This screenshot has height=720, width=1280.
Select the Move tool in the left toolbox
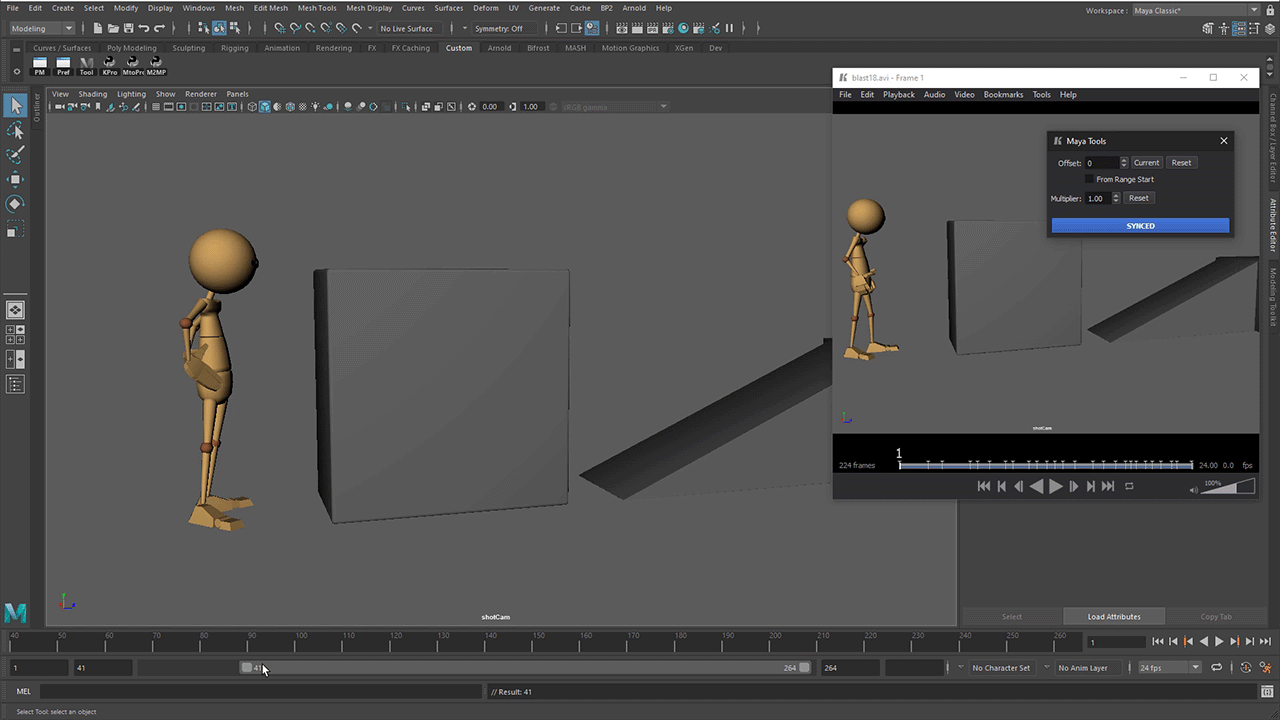click(x=15, y=180)
